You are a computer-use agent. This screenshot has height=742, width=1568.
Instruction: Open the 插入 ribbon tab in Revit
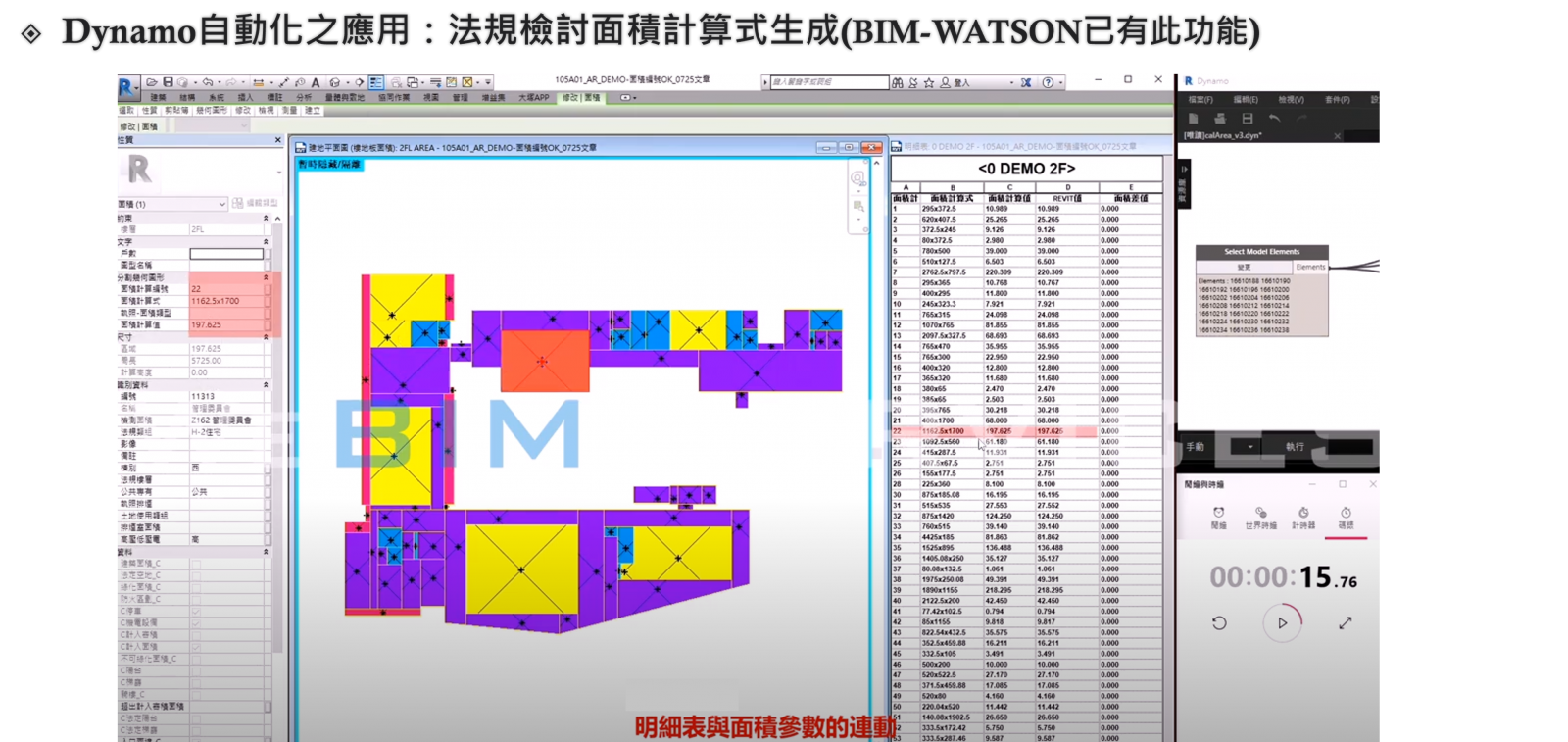[x=245, y=98]
